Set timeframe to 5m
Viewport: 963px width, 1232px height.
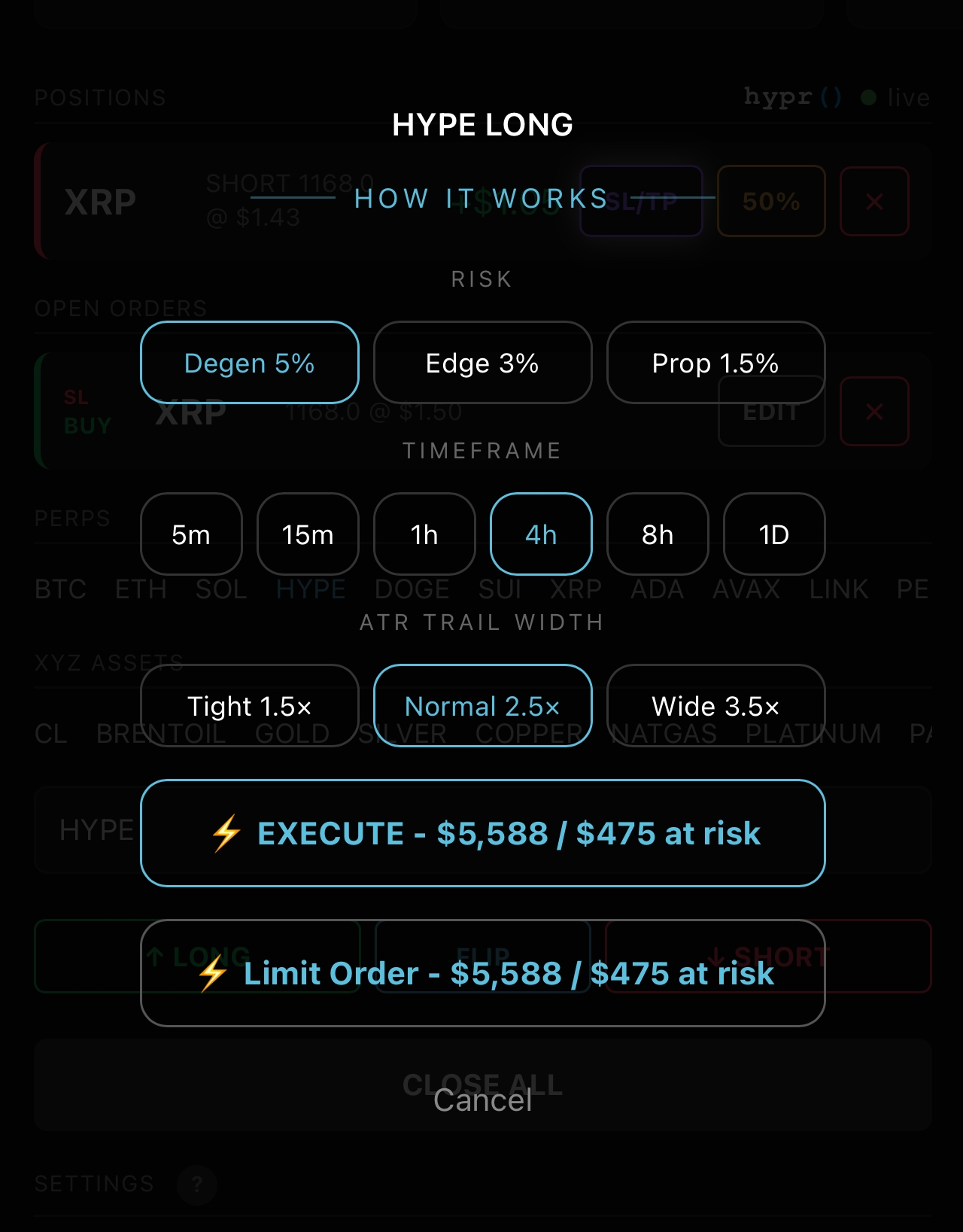pyautogui.click(x=191, y=534)
